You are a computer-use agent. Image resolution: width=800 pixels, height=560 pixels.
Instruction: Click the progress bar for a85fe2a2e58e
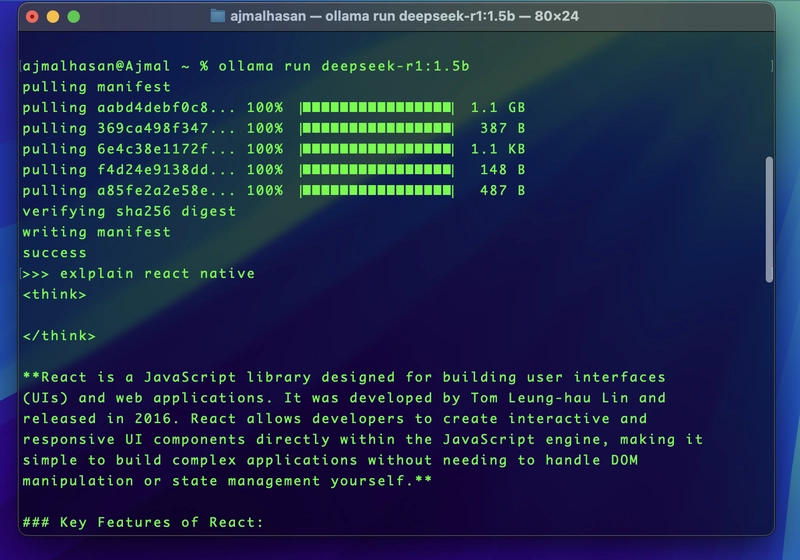[377, 190]
